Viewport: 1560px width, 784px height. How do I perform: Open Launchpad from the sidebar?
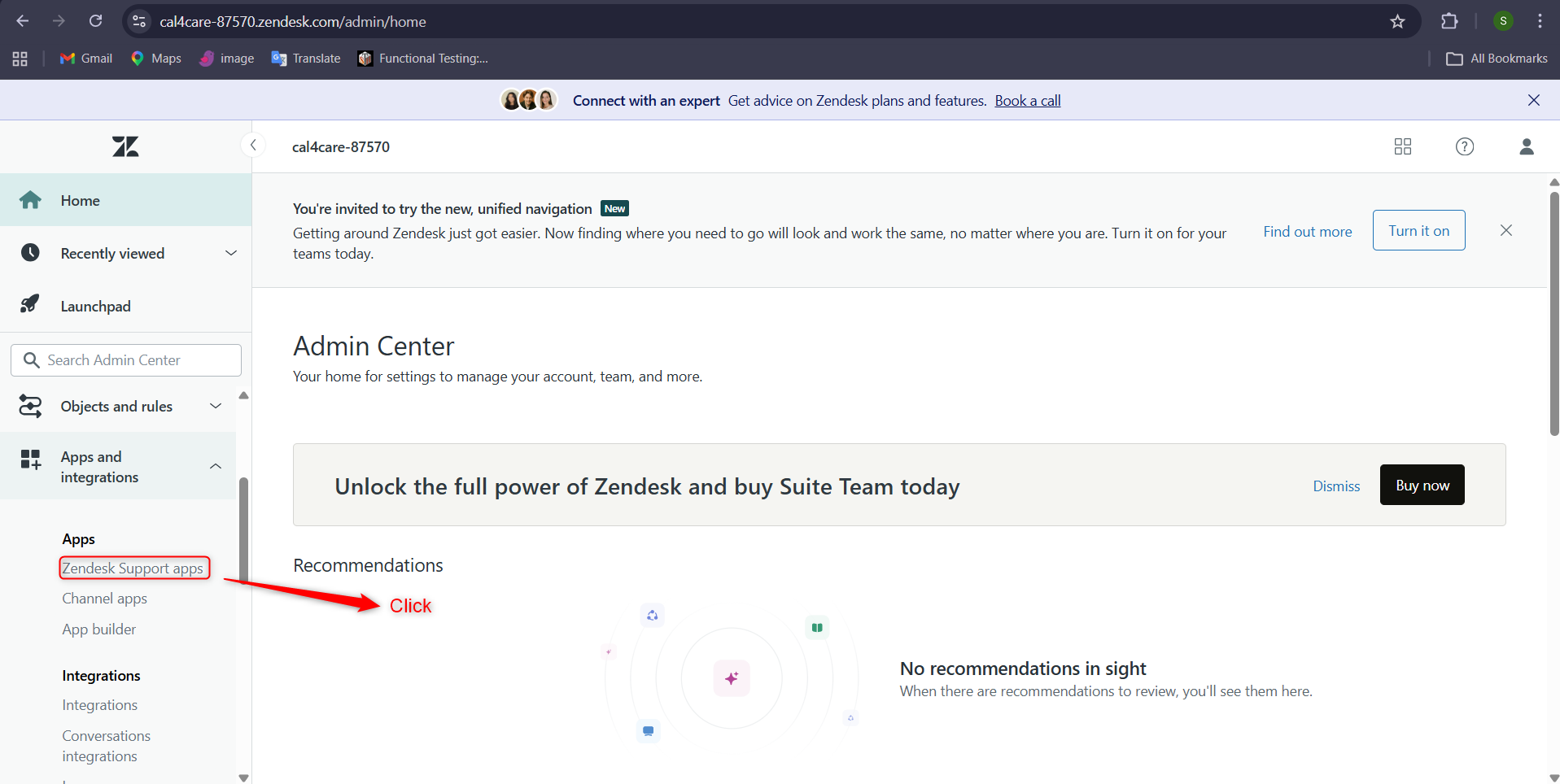tap(125, 306)
